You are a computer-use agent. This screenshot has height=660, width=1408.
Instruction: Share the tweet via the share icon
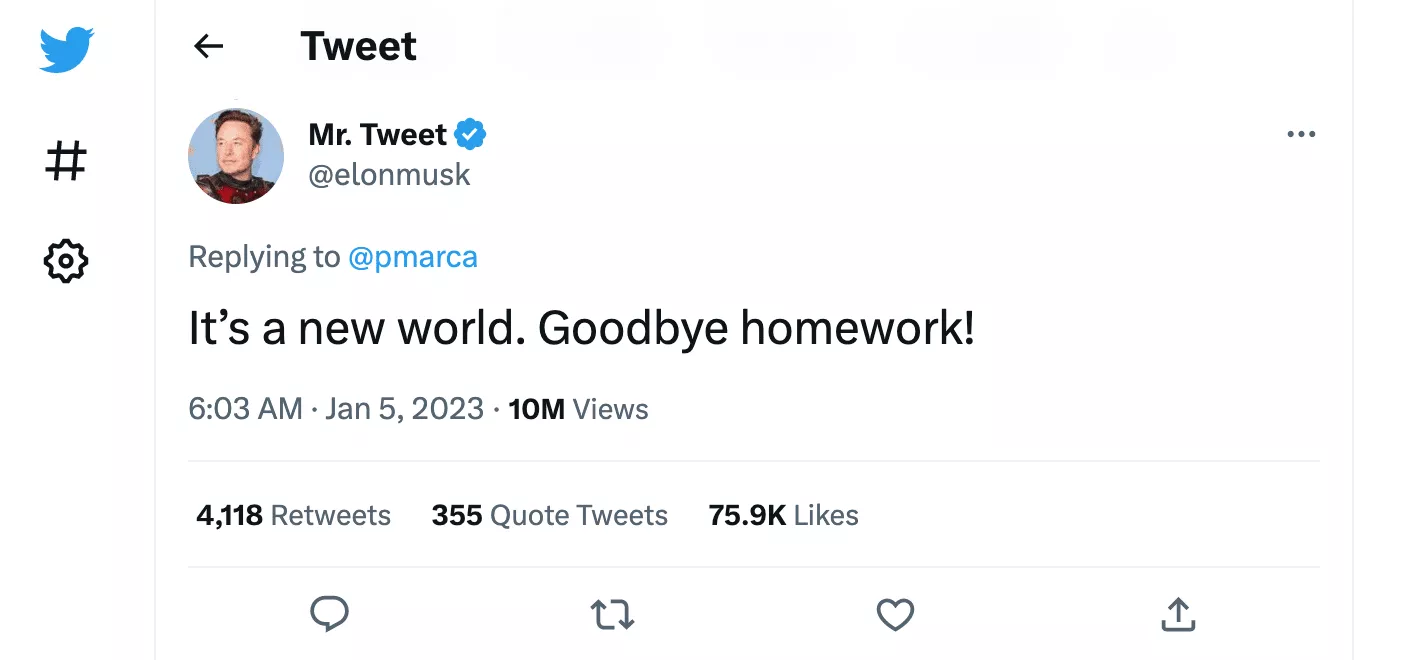(1178, 614)
